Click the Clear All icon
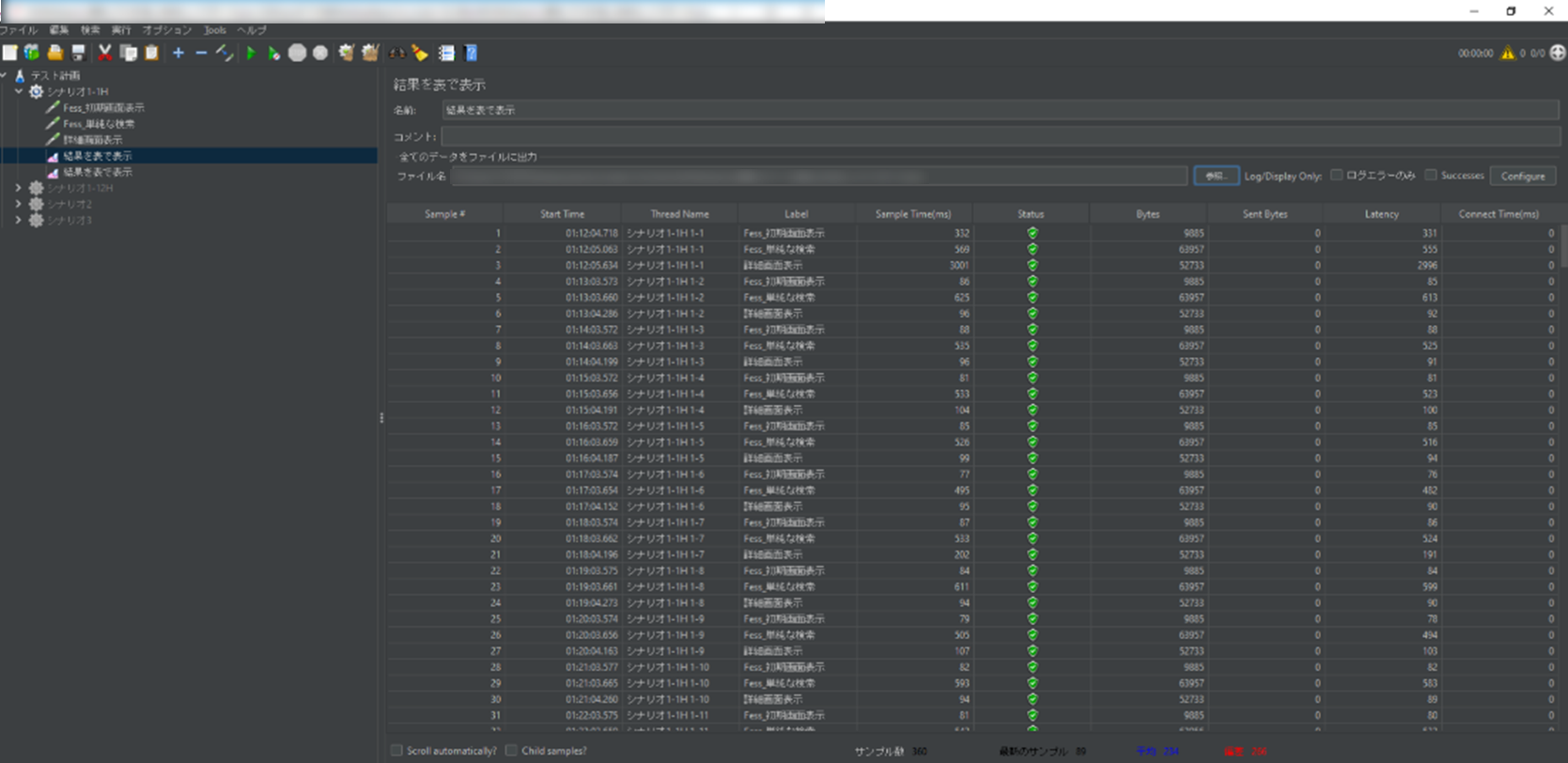 (x=370, y=53)
